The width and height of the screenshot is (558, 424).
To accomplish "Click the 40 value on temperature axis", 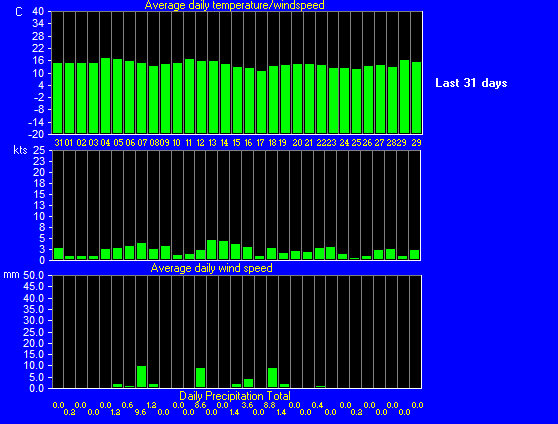I will [38, 12].
